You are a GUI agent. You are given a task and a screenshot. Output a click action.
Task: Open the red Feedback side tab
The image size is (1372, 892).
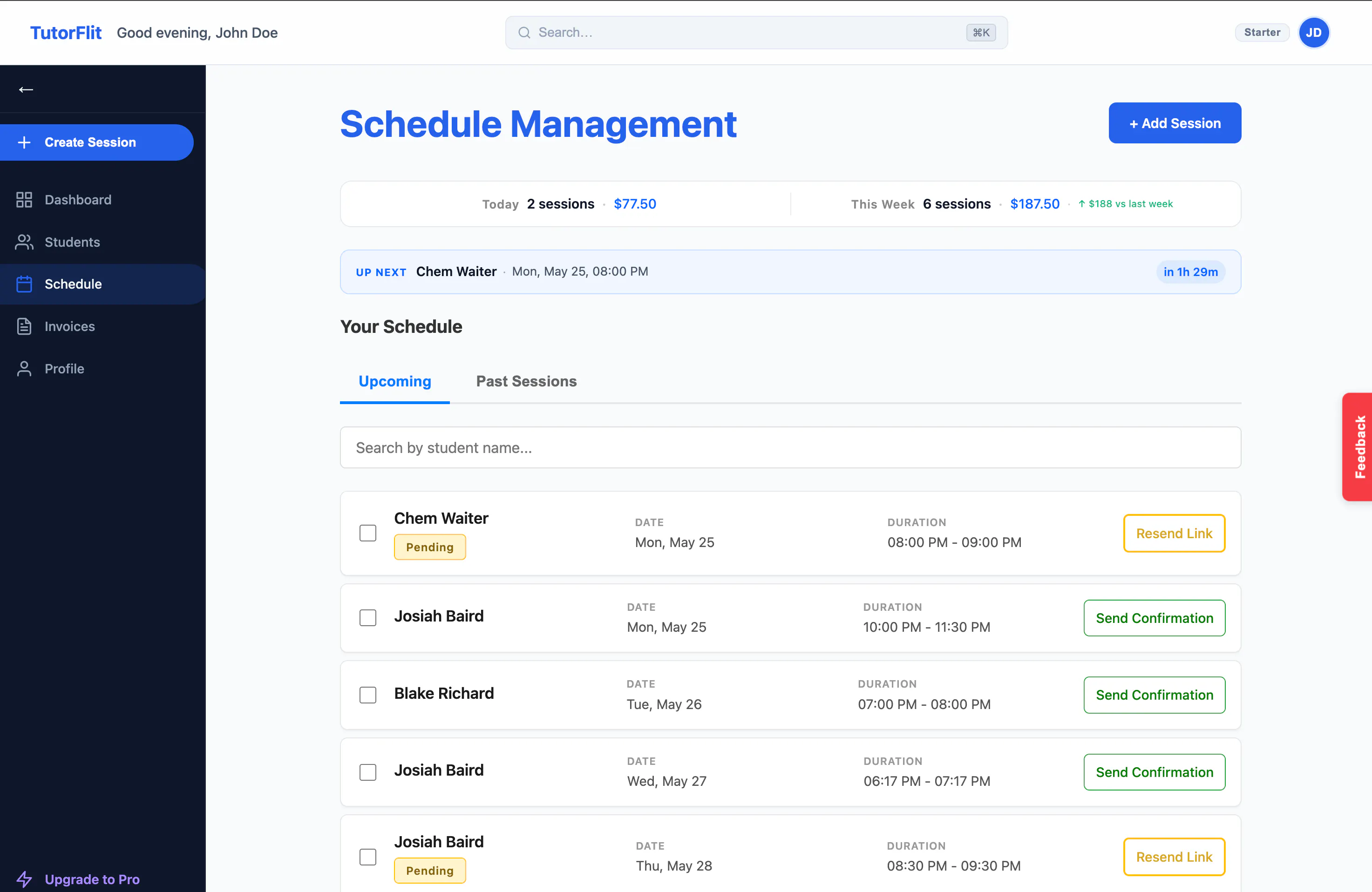tap(1358, 446)
